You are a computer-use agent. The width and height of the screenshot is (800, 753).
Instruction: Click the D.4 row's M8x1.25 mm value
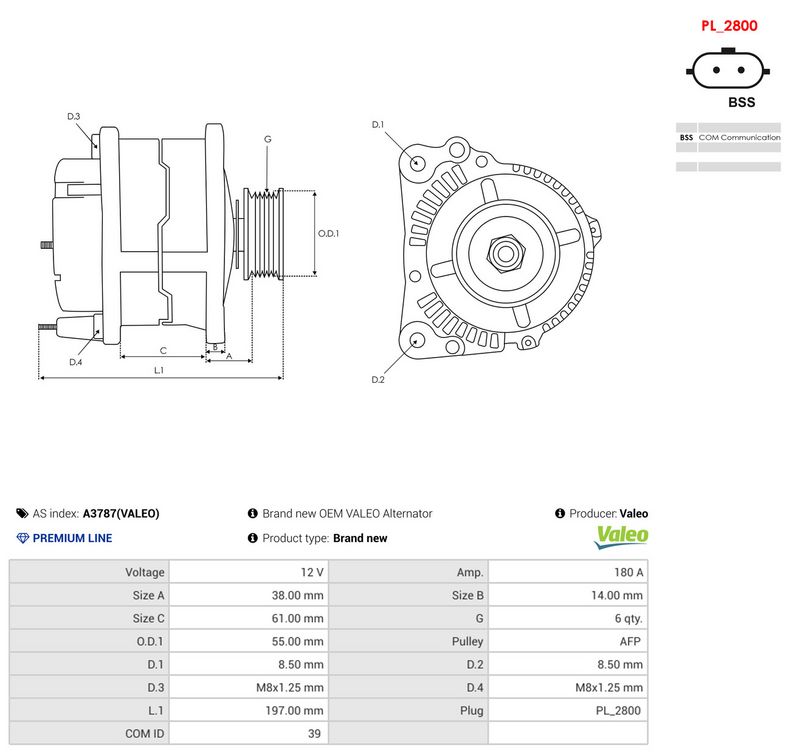tap(568, 687)
